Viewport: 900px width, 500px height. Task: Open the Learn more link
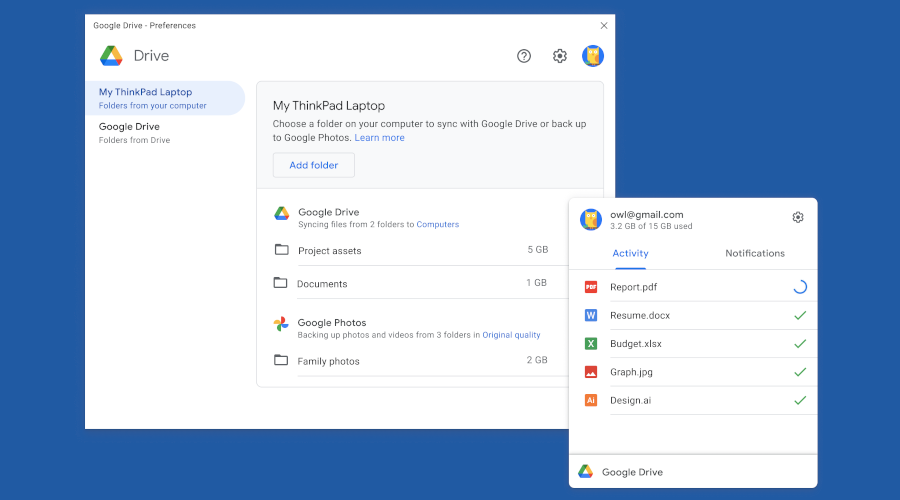point(379,138)
